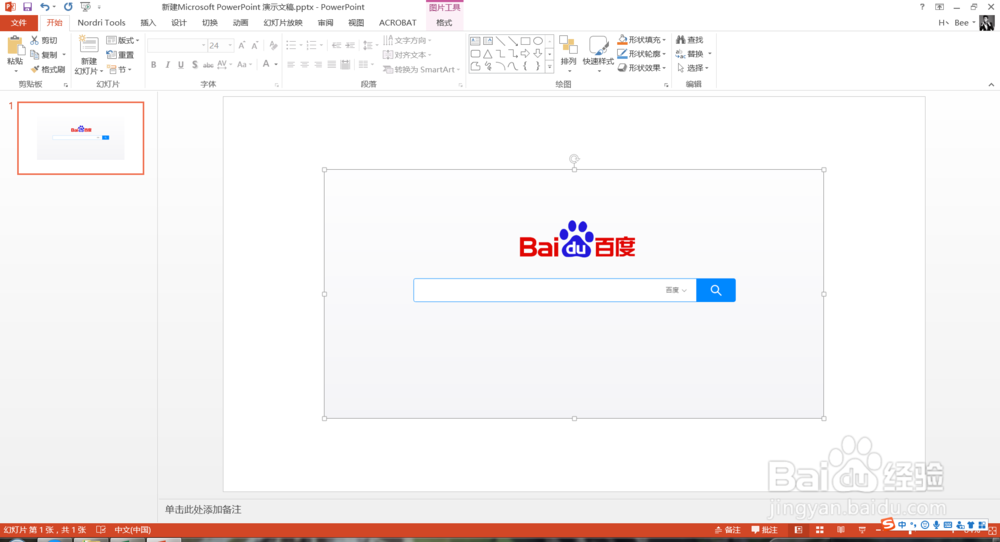
Task: Open PowerPoint Help question mark
Action: pyautogui.click(x=922, y=7)
